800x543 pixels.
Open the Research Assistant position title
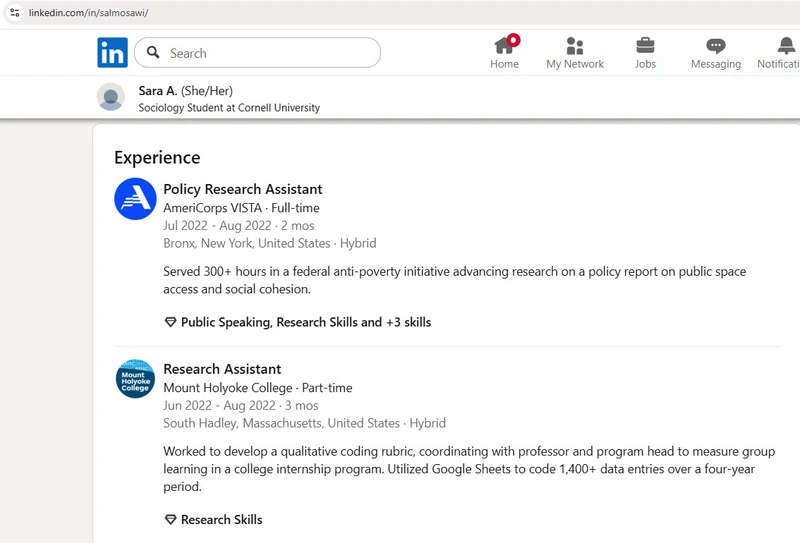(222, 369)
